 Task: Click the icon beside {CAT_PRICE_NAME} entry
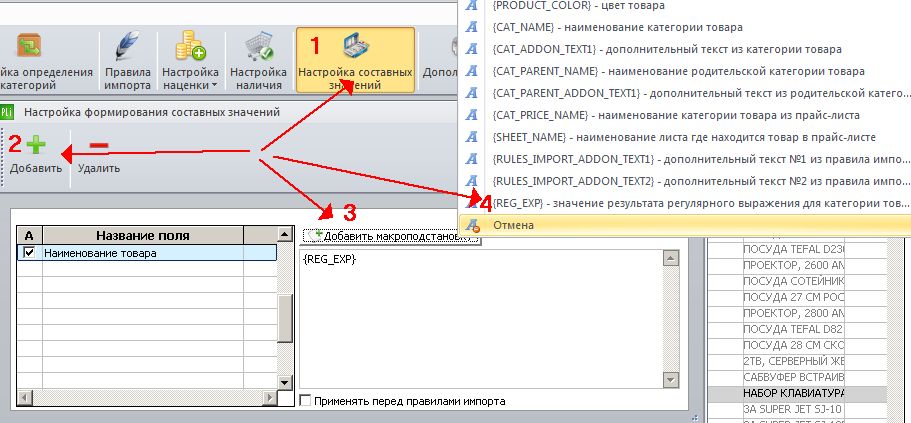[472, 116]
